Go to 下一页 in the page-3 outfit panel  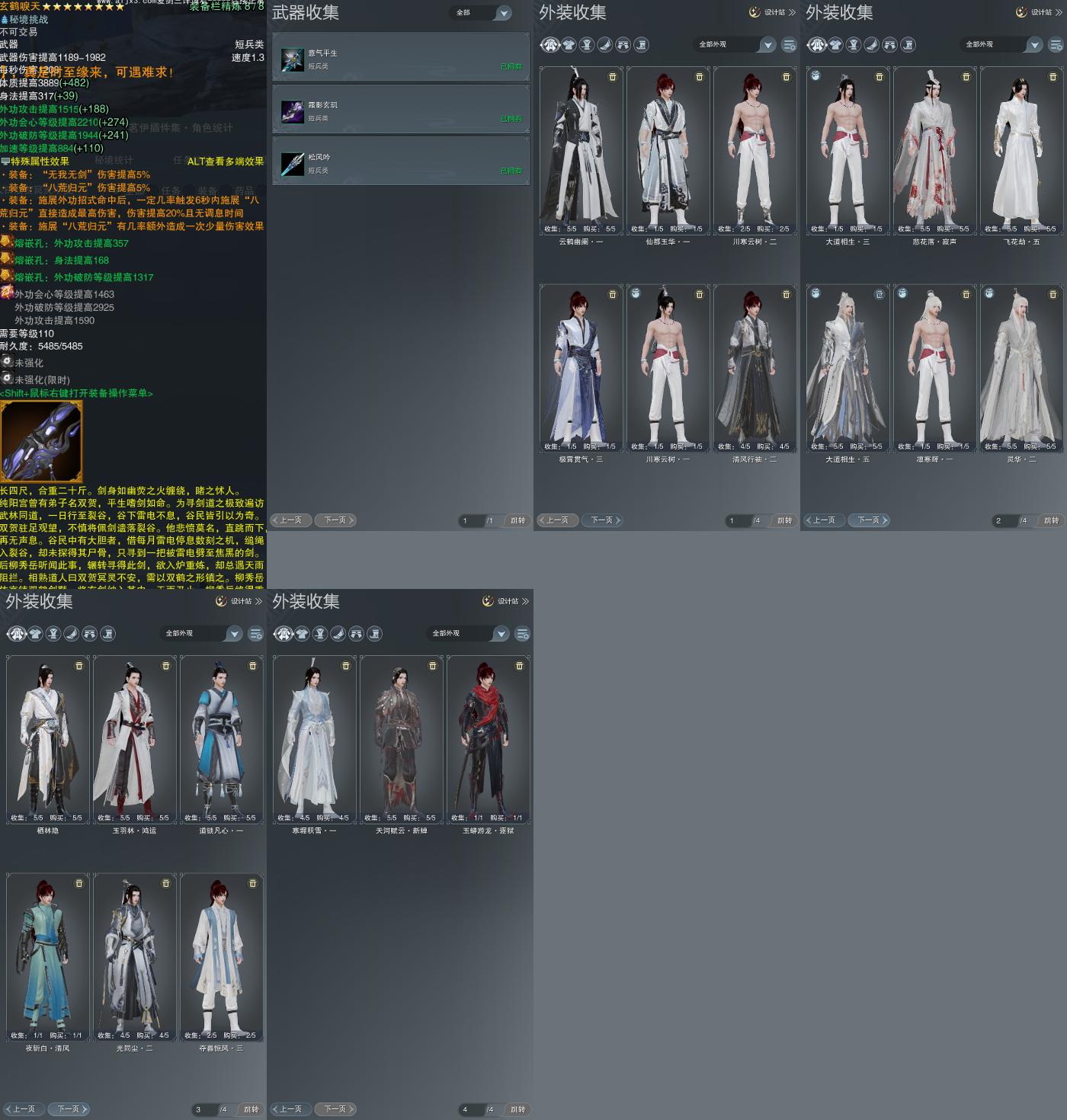coord(69,1109)
